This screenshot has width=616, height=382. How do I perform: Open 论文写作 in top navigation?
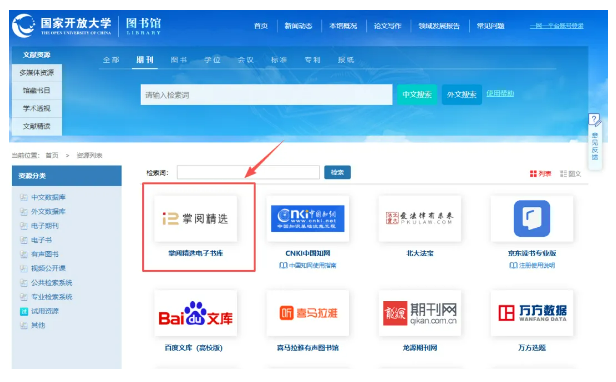pos(387,26)
